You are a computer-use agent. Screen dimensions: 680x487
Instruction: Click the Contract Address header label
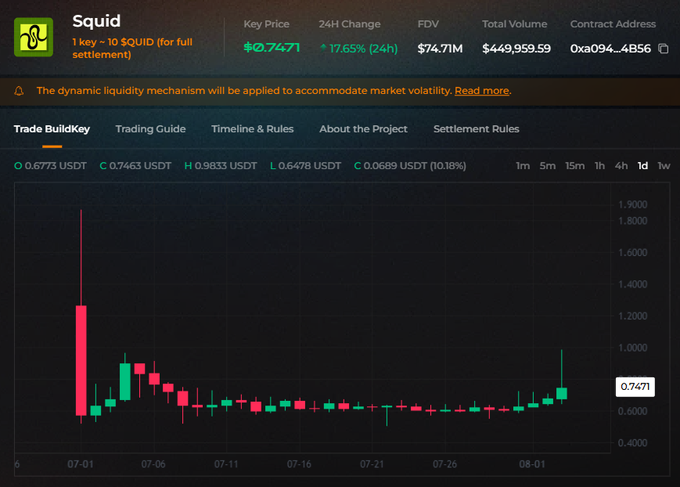coord(613,24)
